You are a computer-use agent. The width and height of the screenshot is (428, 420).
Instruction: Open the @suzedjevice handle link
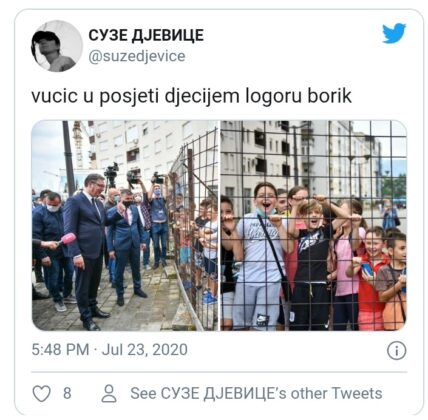click(137, 56)
